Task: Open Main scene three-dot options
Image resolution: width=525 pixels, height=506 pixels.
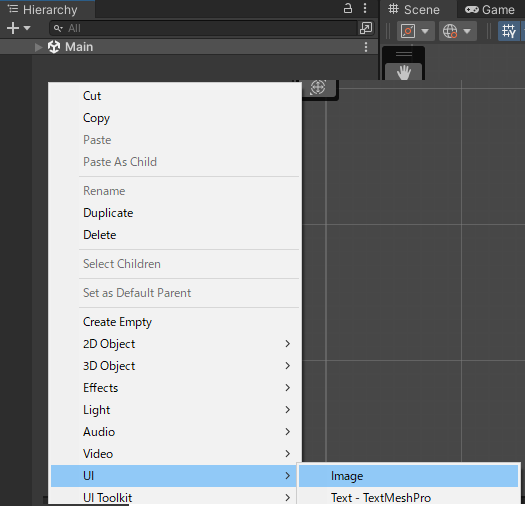Action: pyautogui.click(x=366, y=47)
